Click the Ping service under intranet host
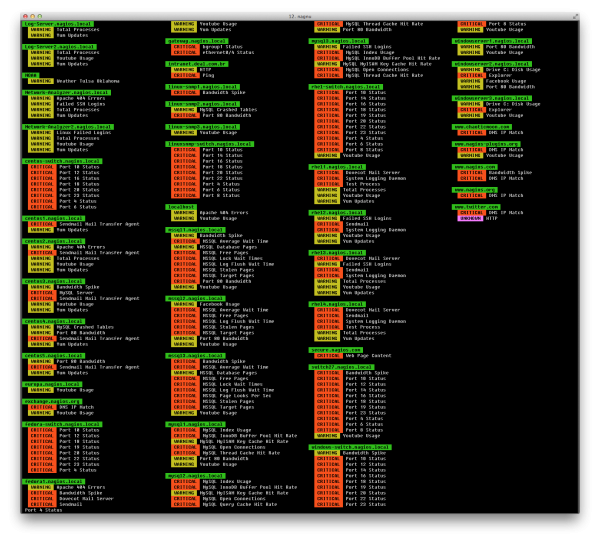600x542 pixels. [208, 75]
